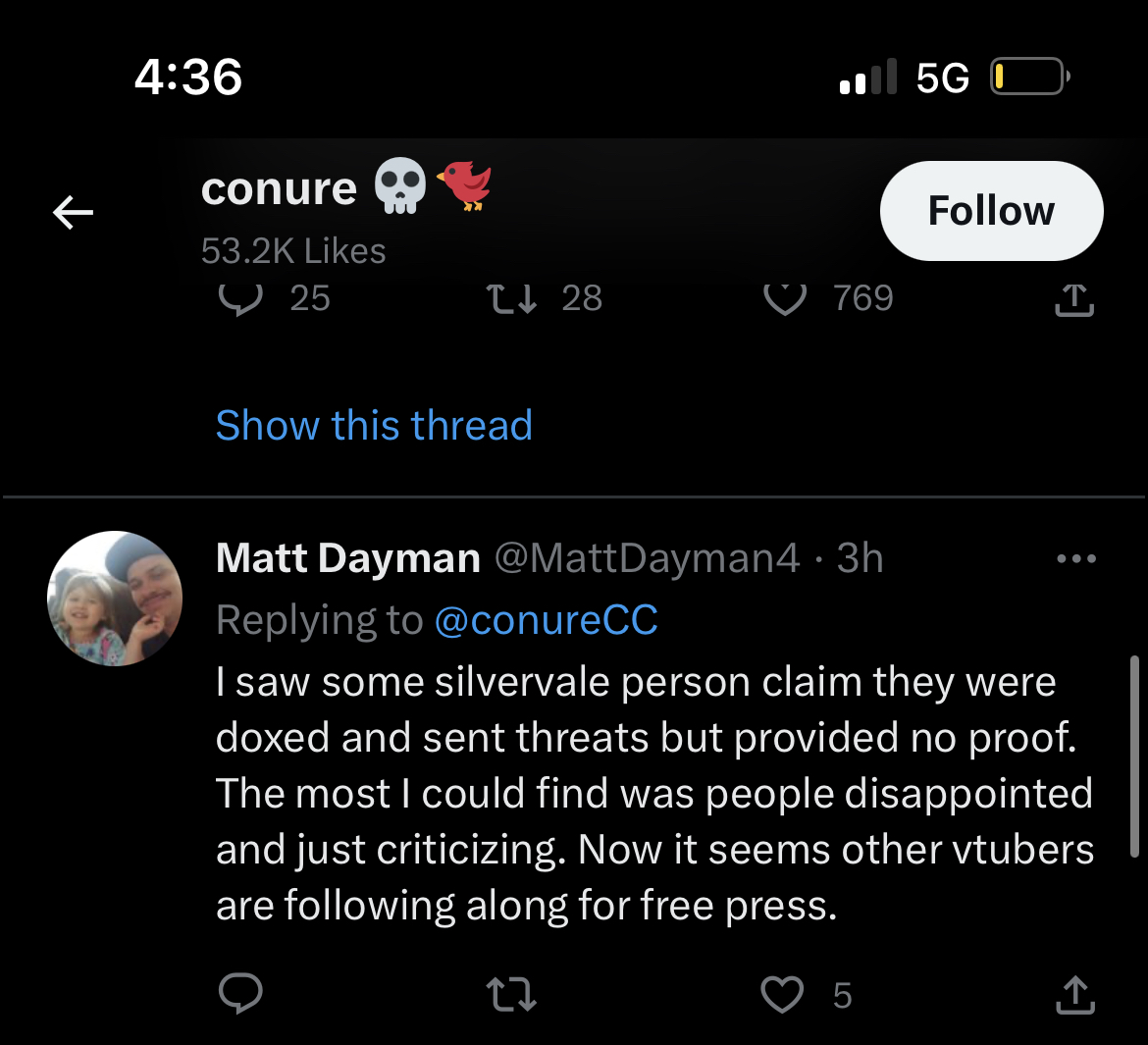Image resolution: width=1148 pixels, height=1045 pixels.
Task: Tap the @MattDayman4 handle
Action: [648, 558]
